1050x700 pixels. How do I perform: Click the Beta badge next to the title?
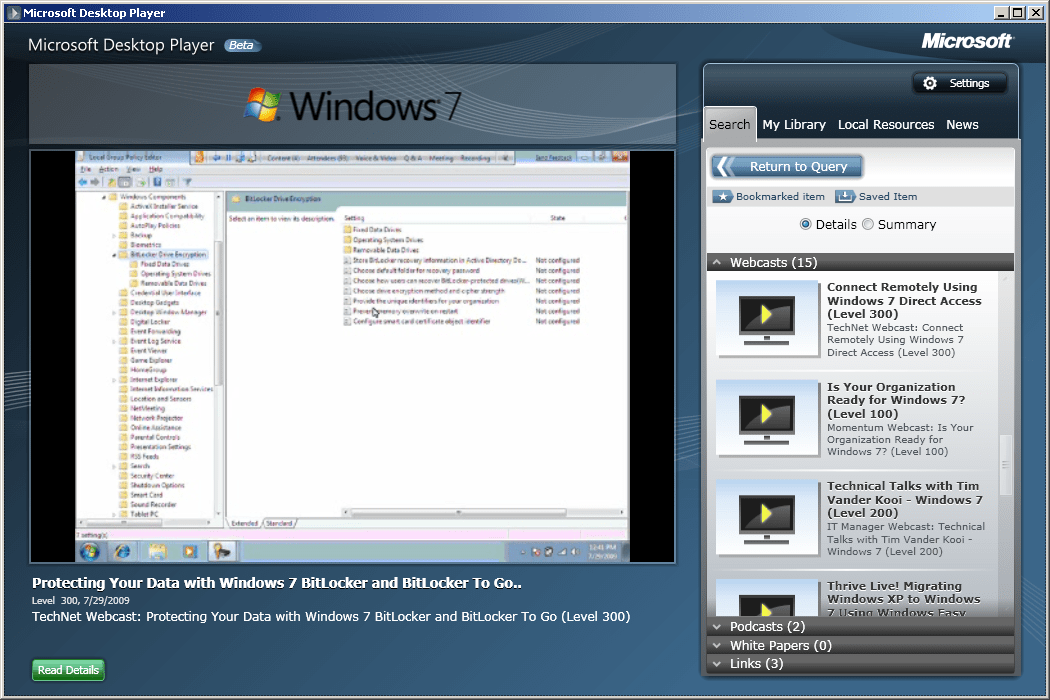[x=241, y=46]
